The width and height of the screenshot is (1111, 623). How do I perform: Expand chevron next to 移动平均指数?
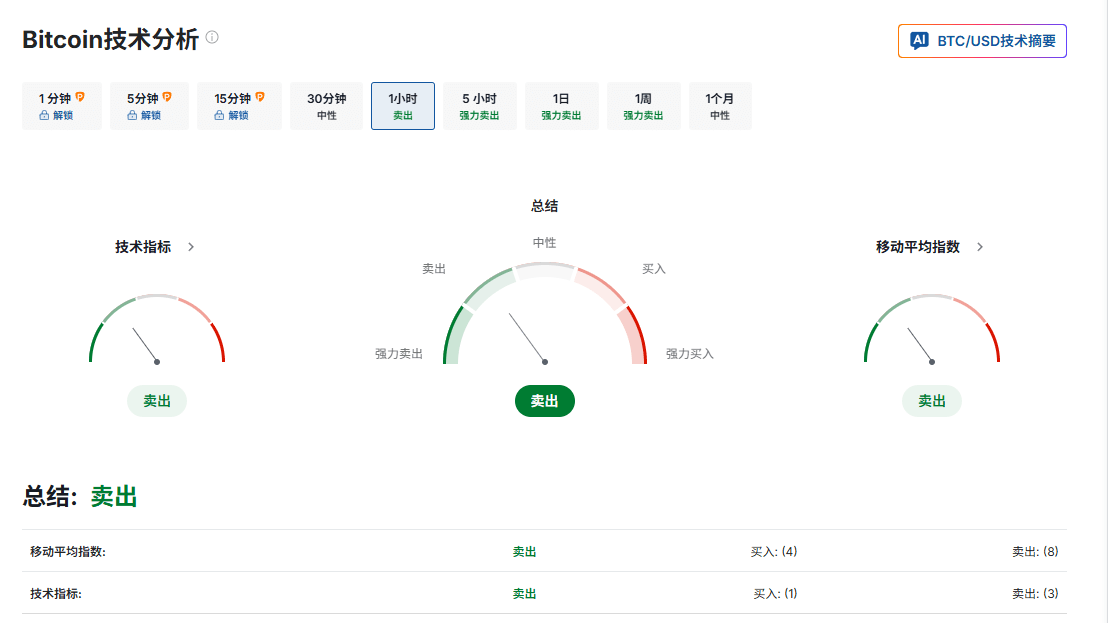(x=980, y=247)
